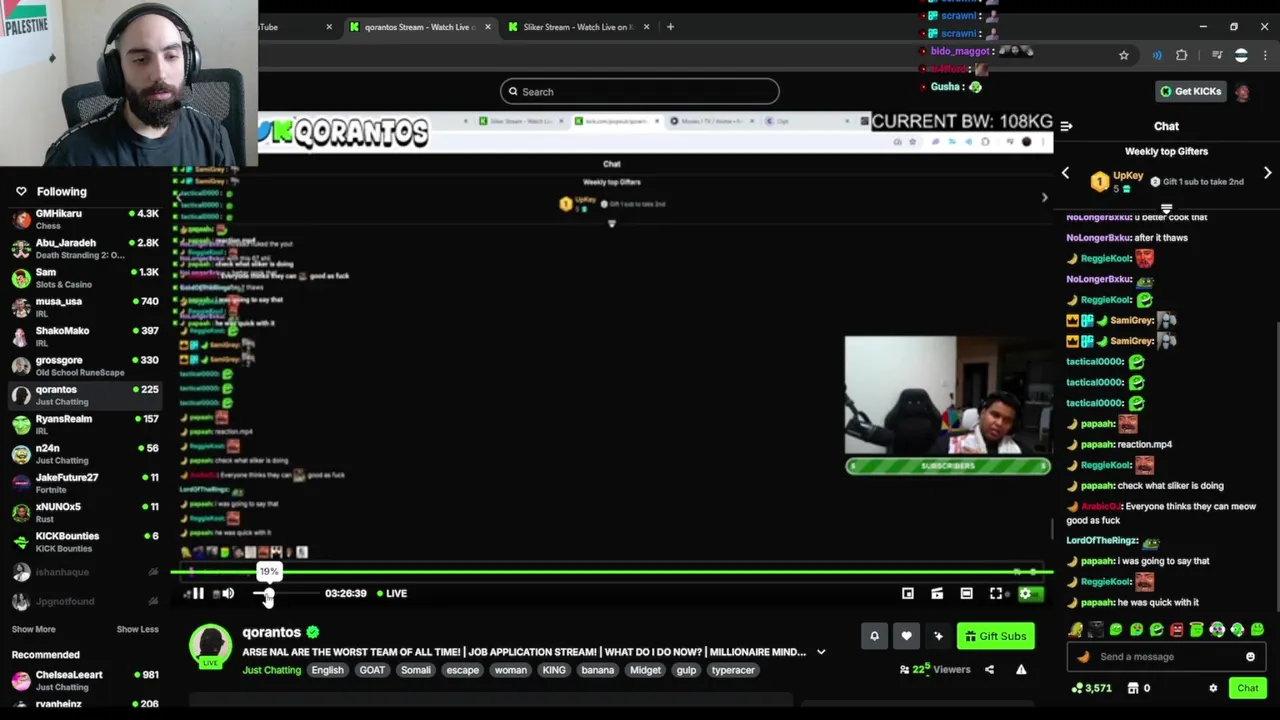Open n24n Just Chatting channel
The width and height of the screenshot is (1280, 720).
pyautogui.click(x=84, y=454)
